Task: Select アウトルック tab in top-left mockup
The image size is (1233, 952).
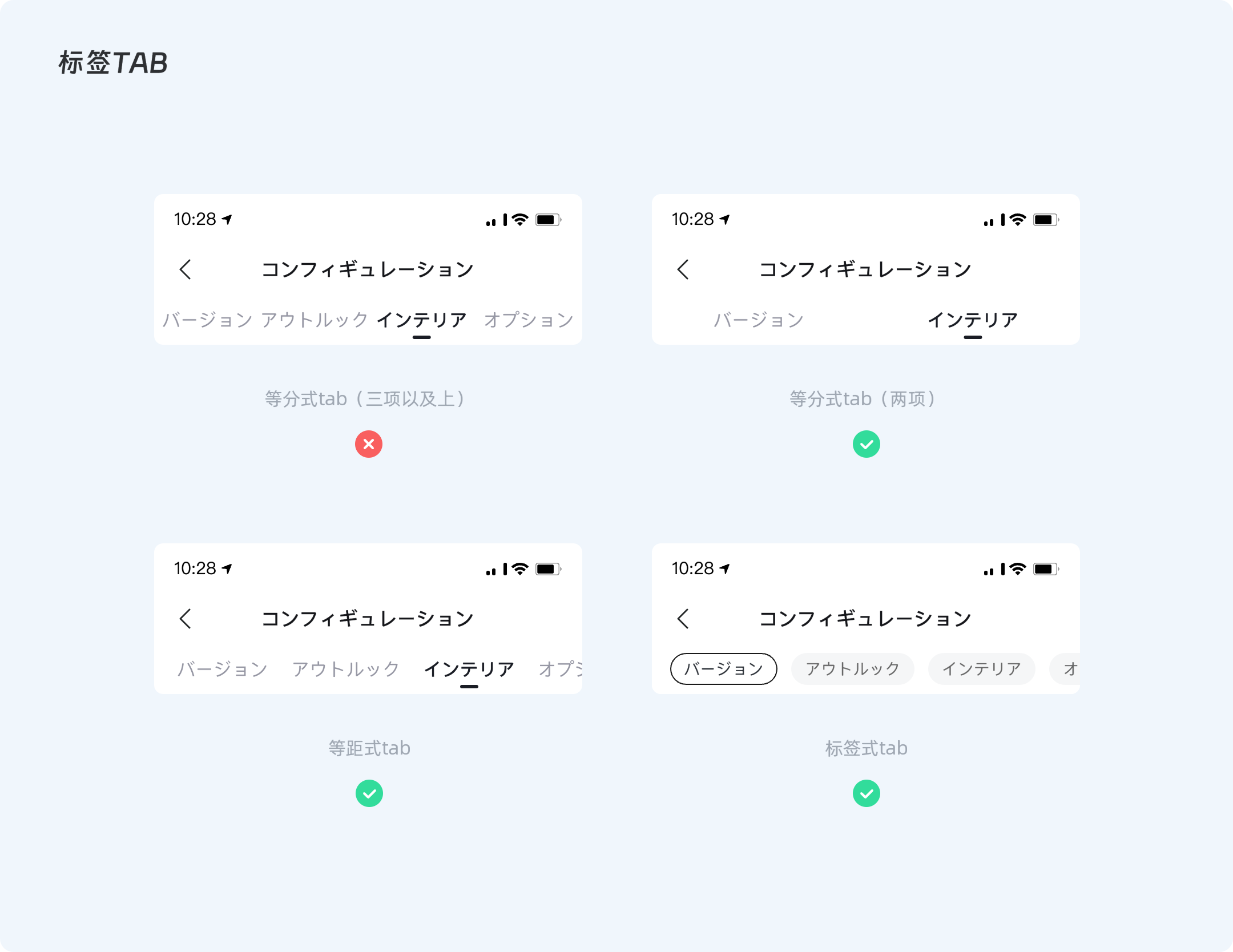Action: (315, 320)
